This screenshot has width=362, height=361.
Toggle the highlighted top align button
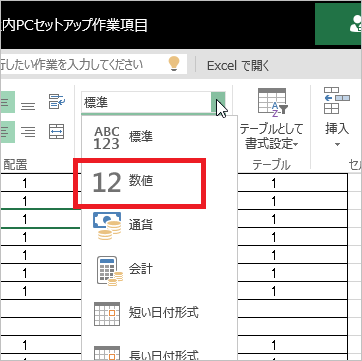click(7, 102)
